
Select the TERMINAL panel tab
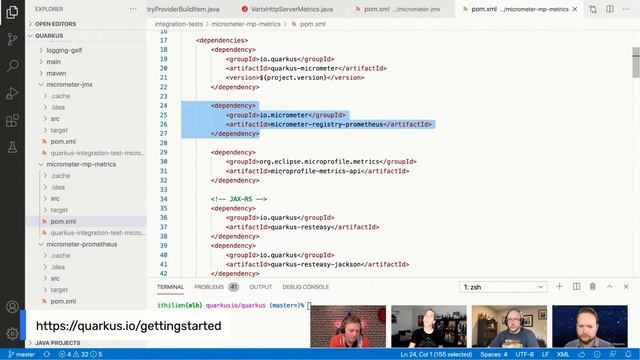coord(170,287)
